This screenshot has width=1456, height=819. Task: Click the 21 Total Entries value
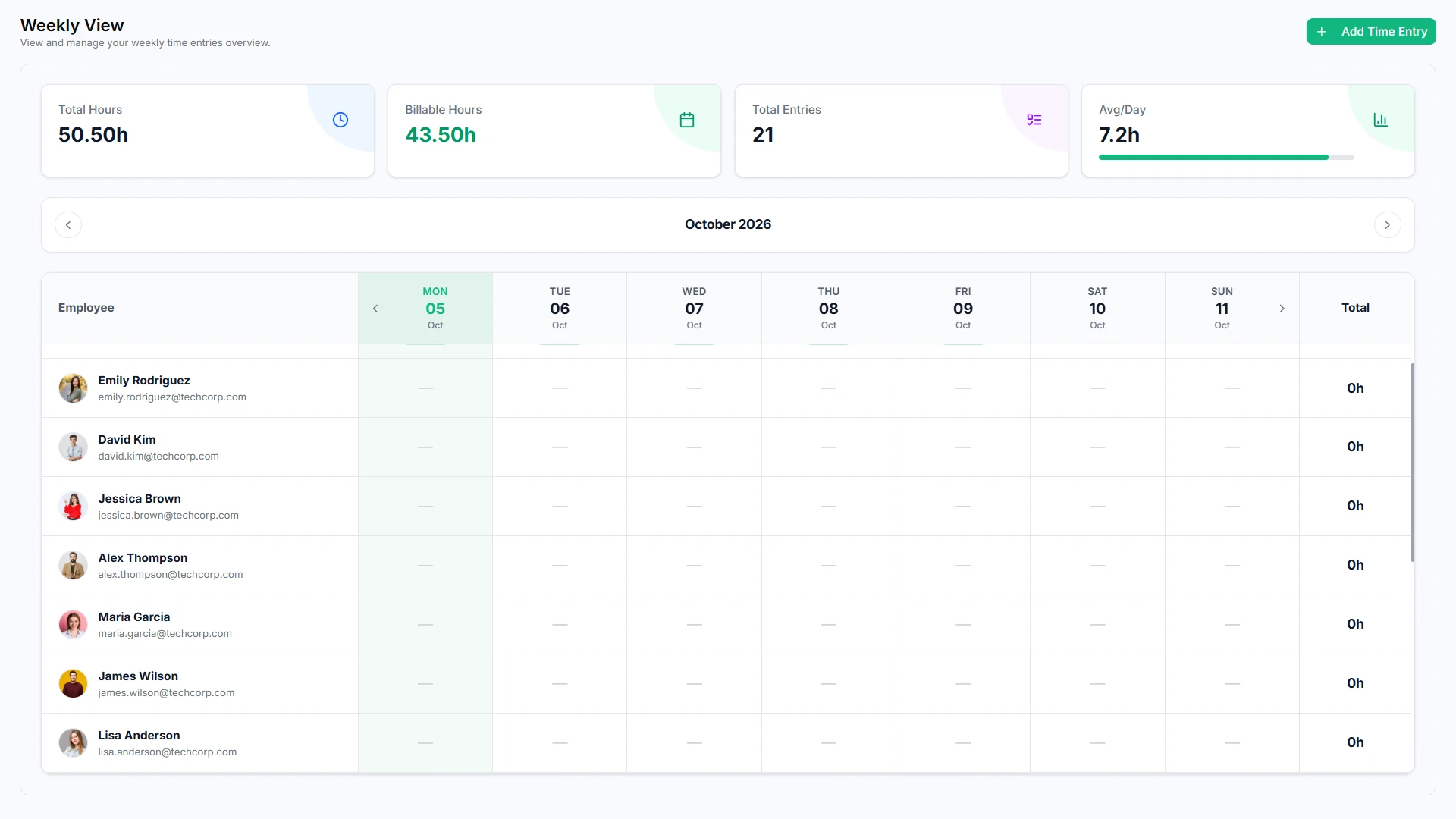tap(763, 135)
